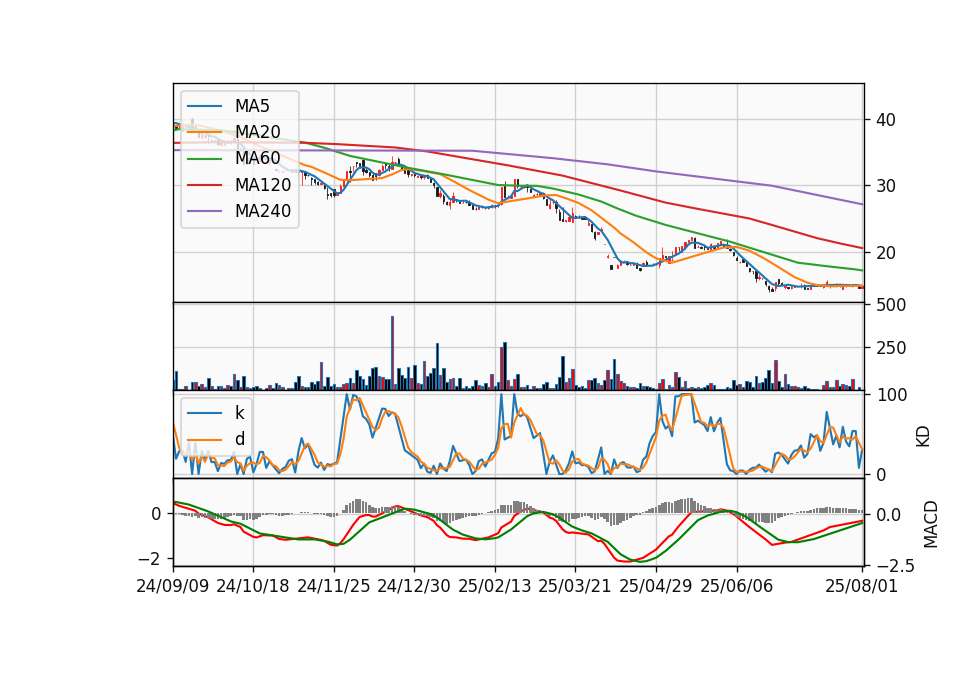Click the 25/04/29 date axis label
Viewport: 960px width, 690px height.
pyautogui.click(x=656, y=586)
